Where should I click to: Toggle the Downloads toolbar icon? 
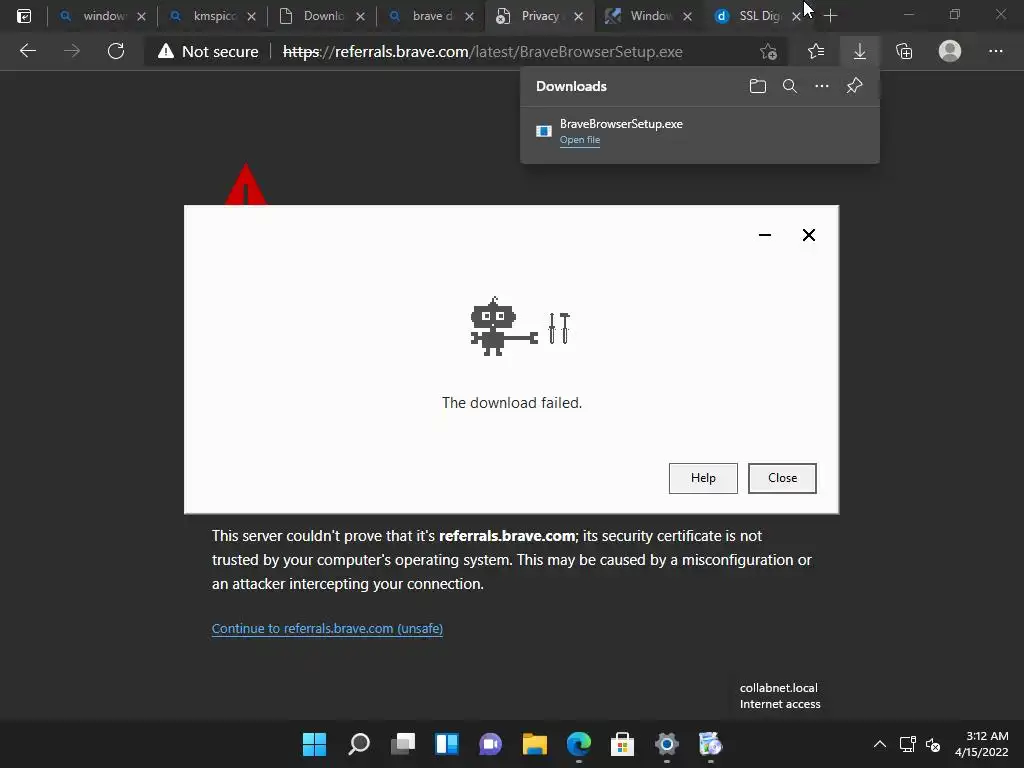coord(860,52)
